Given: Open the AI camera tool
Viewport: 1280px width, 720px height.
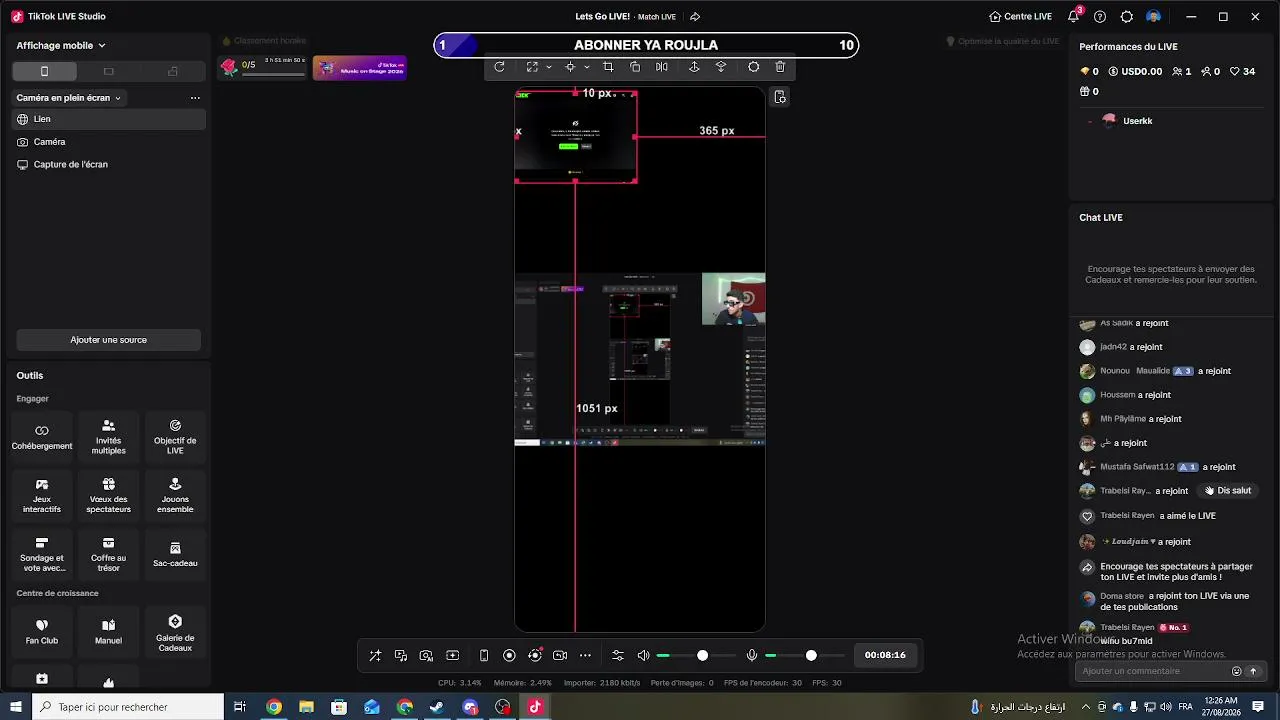Looking at the screenshot, I should 427,655.
